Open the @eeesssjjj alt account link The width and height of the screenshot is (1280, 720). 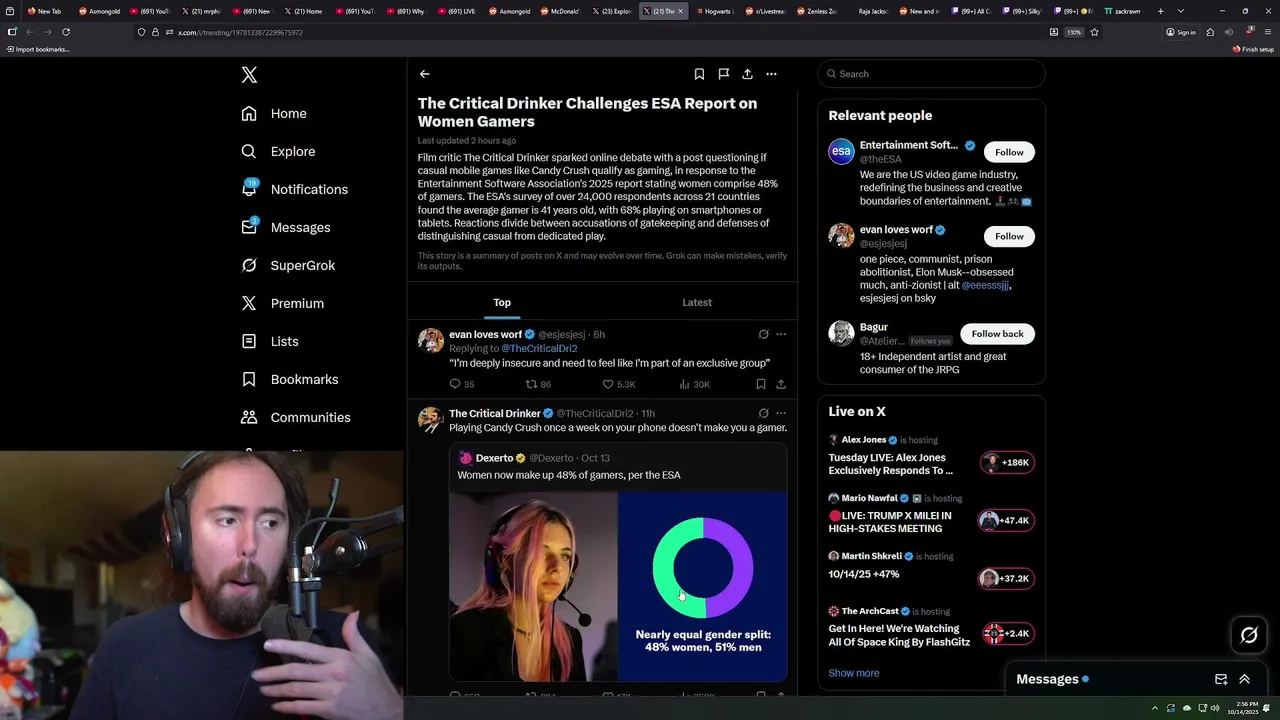[985, 285]
